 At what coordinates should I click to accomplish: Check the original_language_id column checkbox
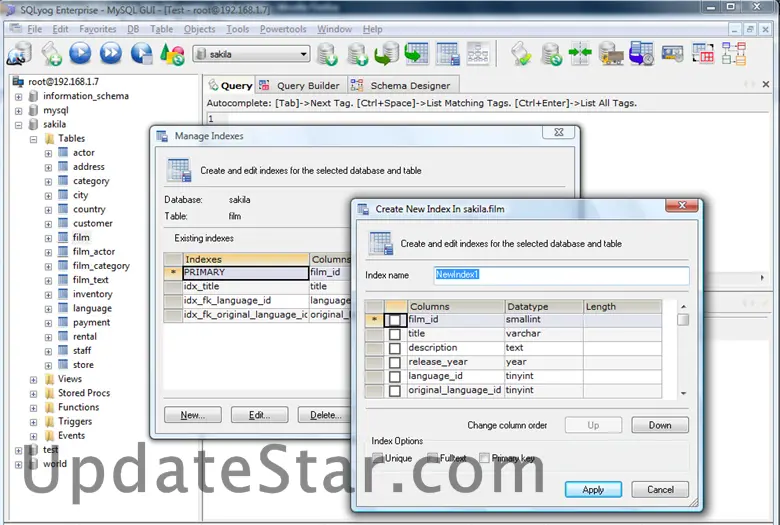pyautogui.click(x=394, y=391)
